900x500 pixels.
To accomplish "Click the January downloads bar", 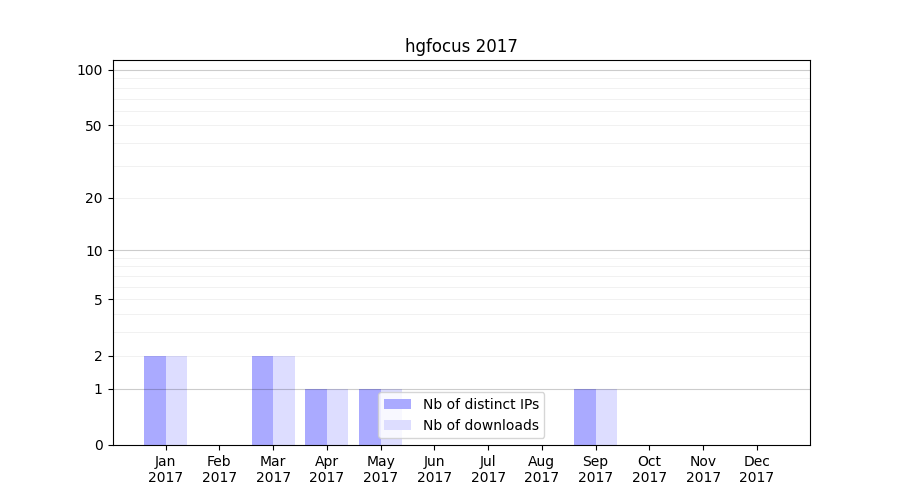I will [176, 400].
